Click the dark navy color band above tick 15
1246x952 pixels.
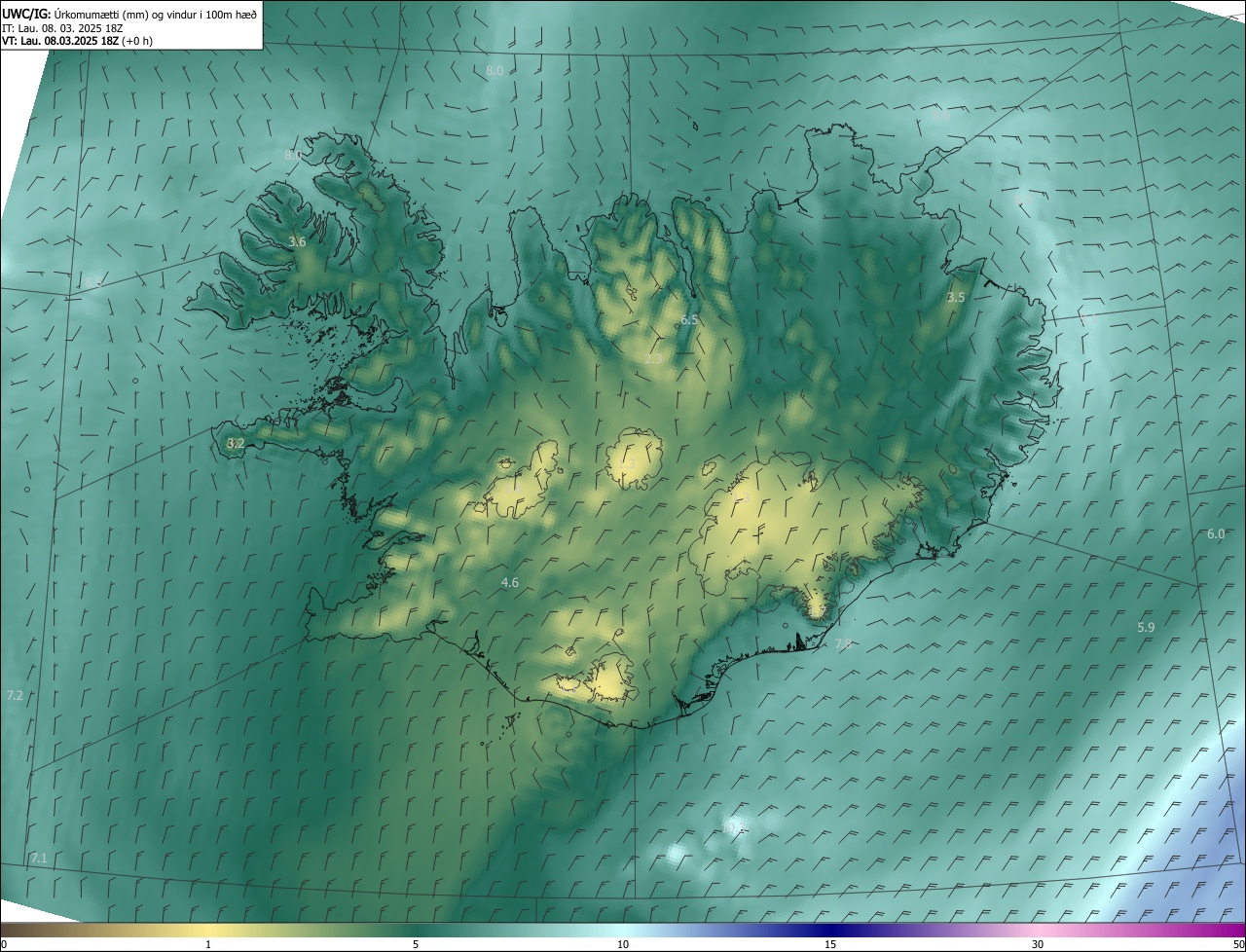point(830,931)
